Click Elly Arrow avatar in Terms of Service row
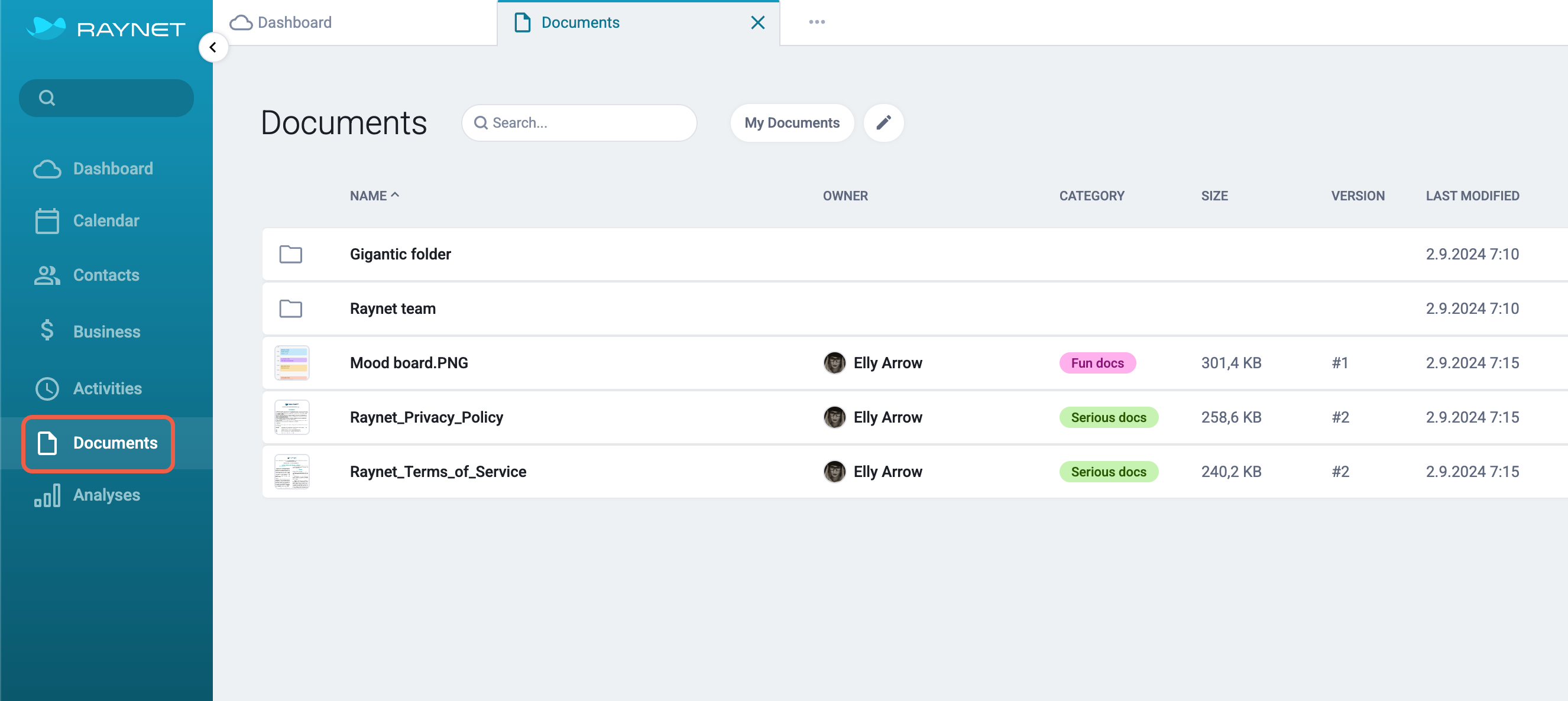Viewport: 1568px width, 701px height. (x=834, y=472)
